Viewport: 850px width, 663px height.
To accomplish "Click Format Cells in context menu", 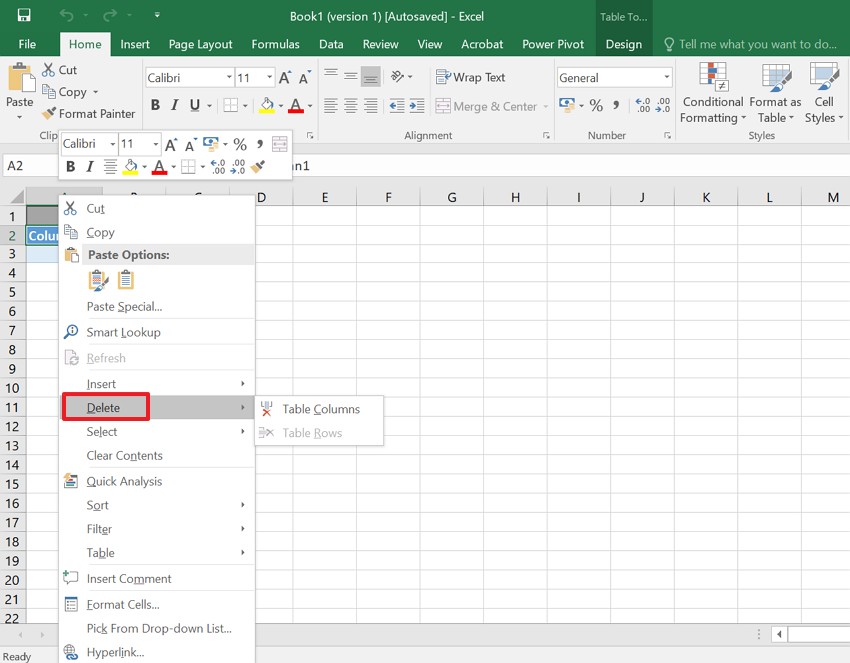I will point(157,604).
